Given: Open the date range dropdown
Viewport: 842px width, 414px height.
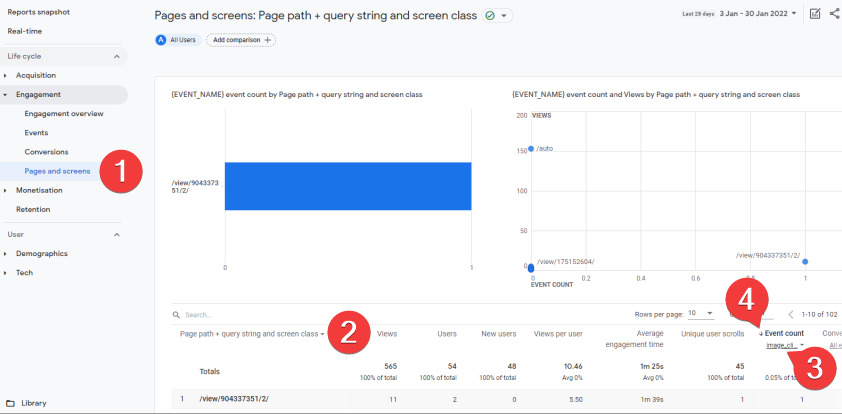Looking at the screenshot, I should 759,14.
